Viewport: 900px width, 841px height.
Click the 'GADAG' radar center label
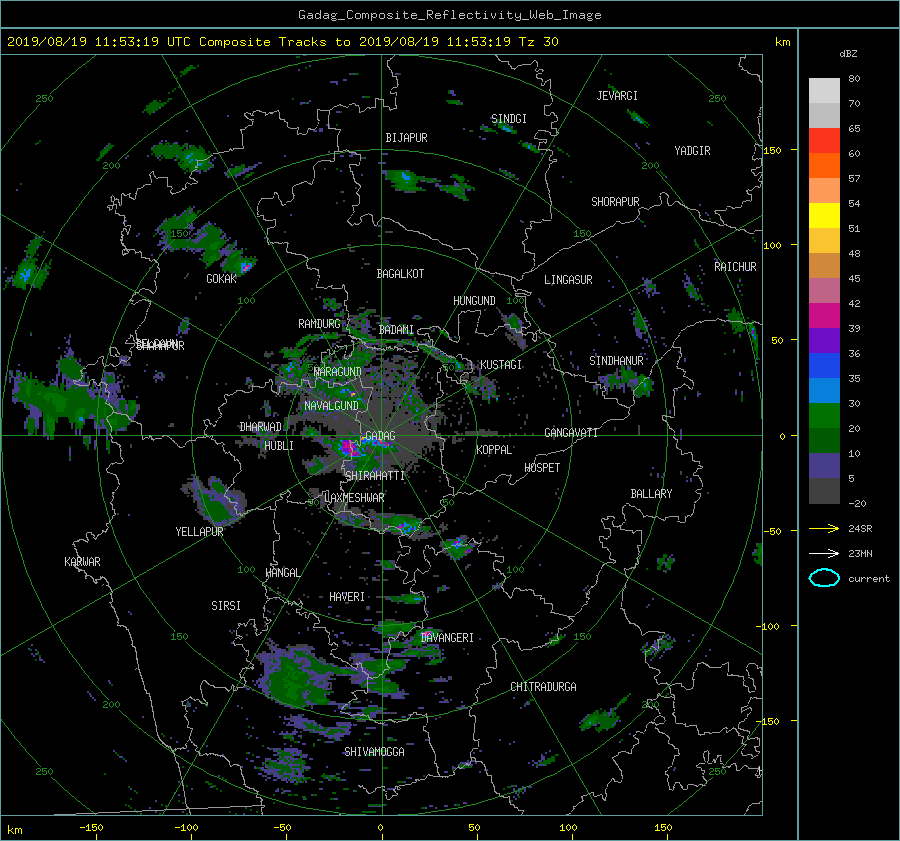pyautogui.click(x=381, y=436)
